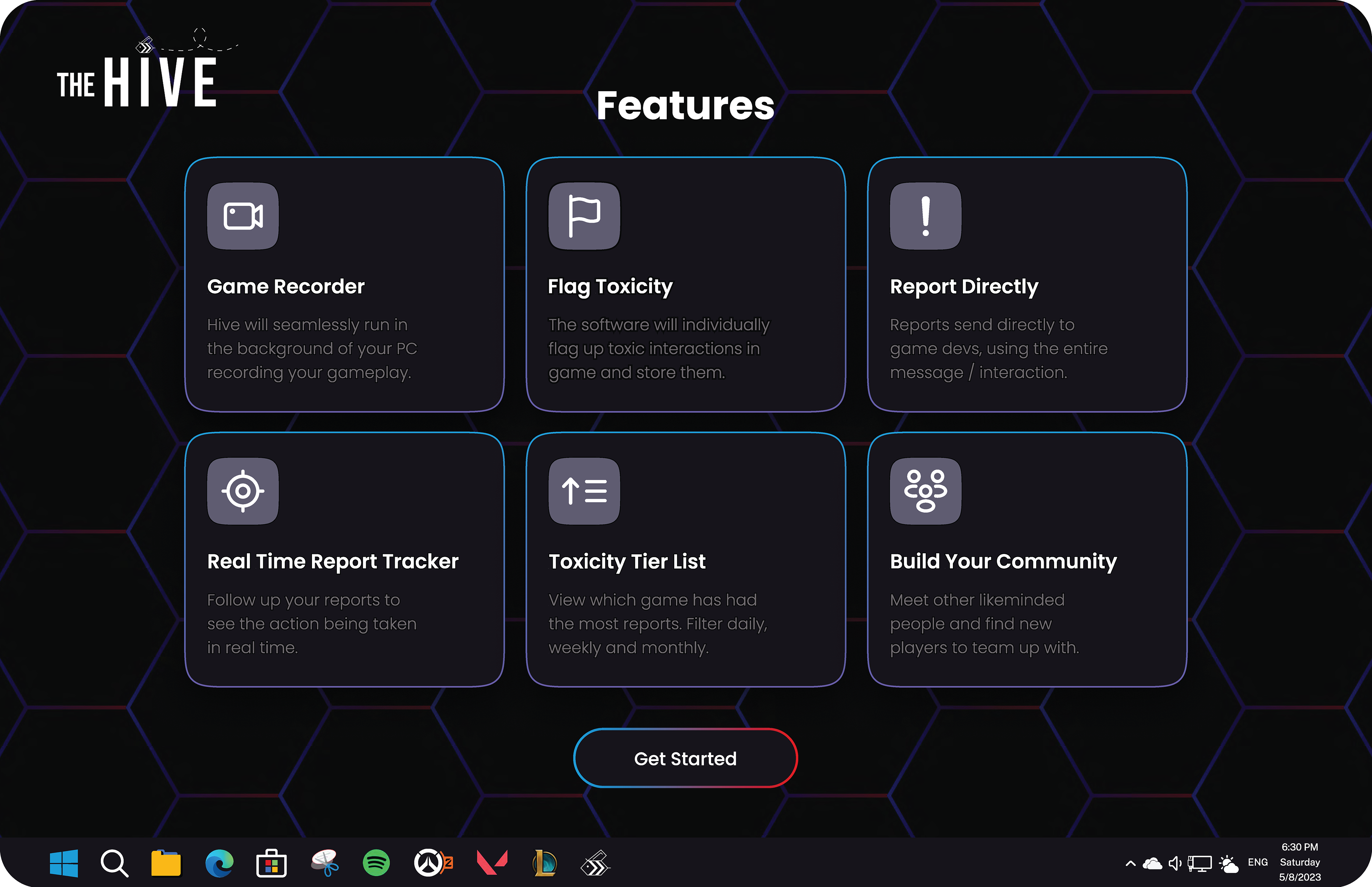Image resolution: width=1372 pixels, height=887 pixels.
Task: Click the 'Follow up your reports to' description
Action: pyautogui.click(x=312, y=624)
